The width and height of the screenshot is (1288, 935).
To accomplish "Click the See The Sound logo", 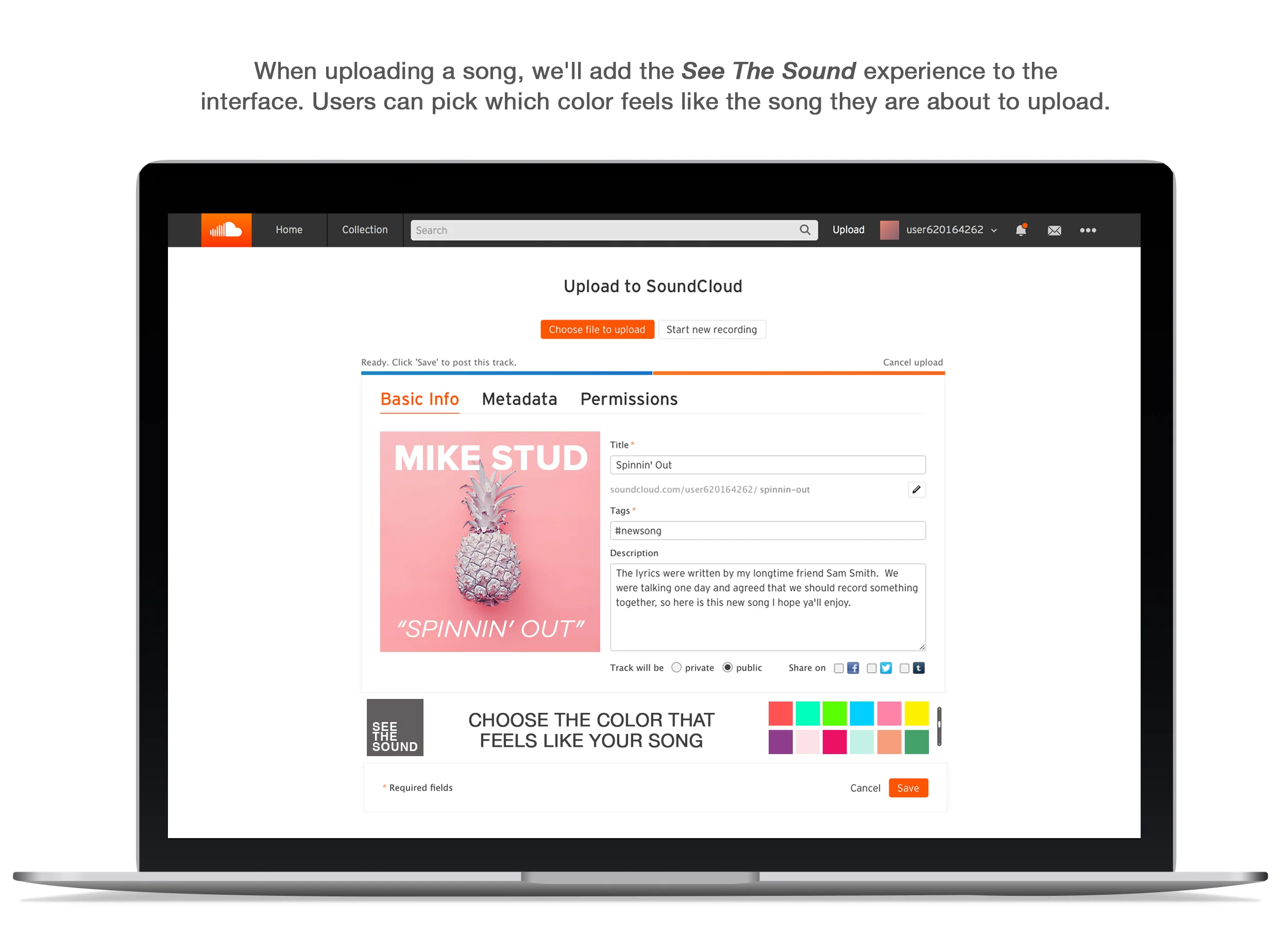I will (x=395, y=728).
